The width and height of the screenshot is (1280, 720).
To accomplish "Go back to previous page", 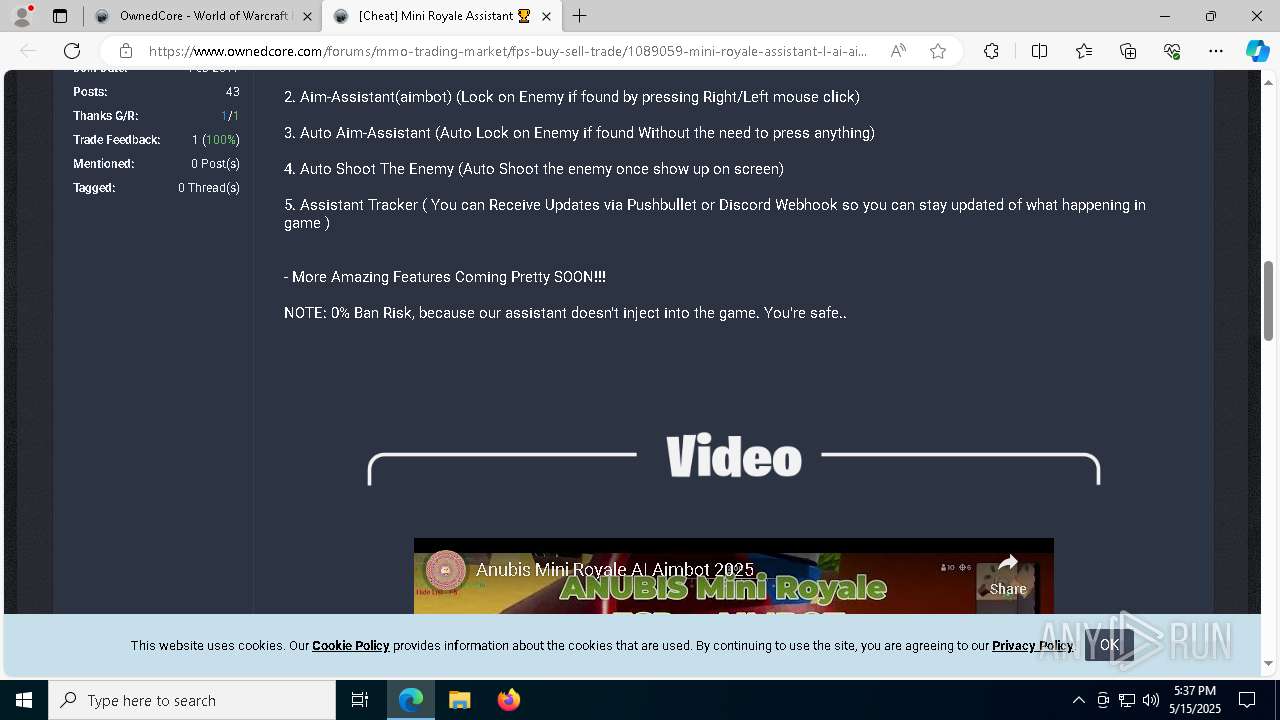I will (28, 51).
